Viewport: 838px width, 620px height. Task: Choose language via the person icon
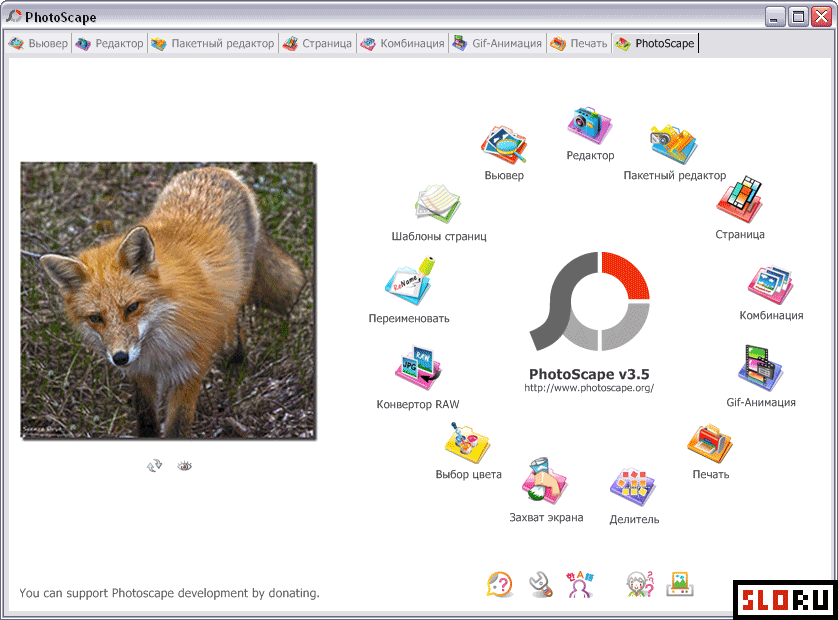[580, 584]
